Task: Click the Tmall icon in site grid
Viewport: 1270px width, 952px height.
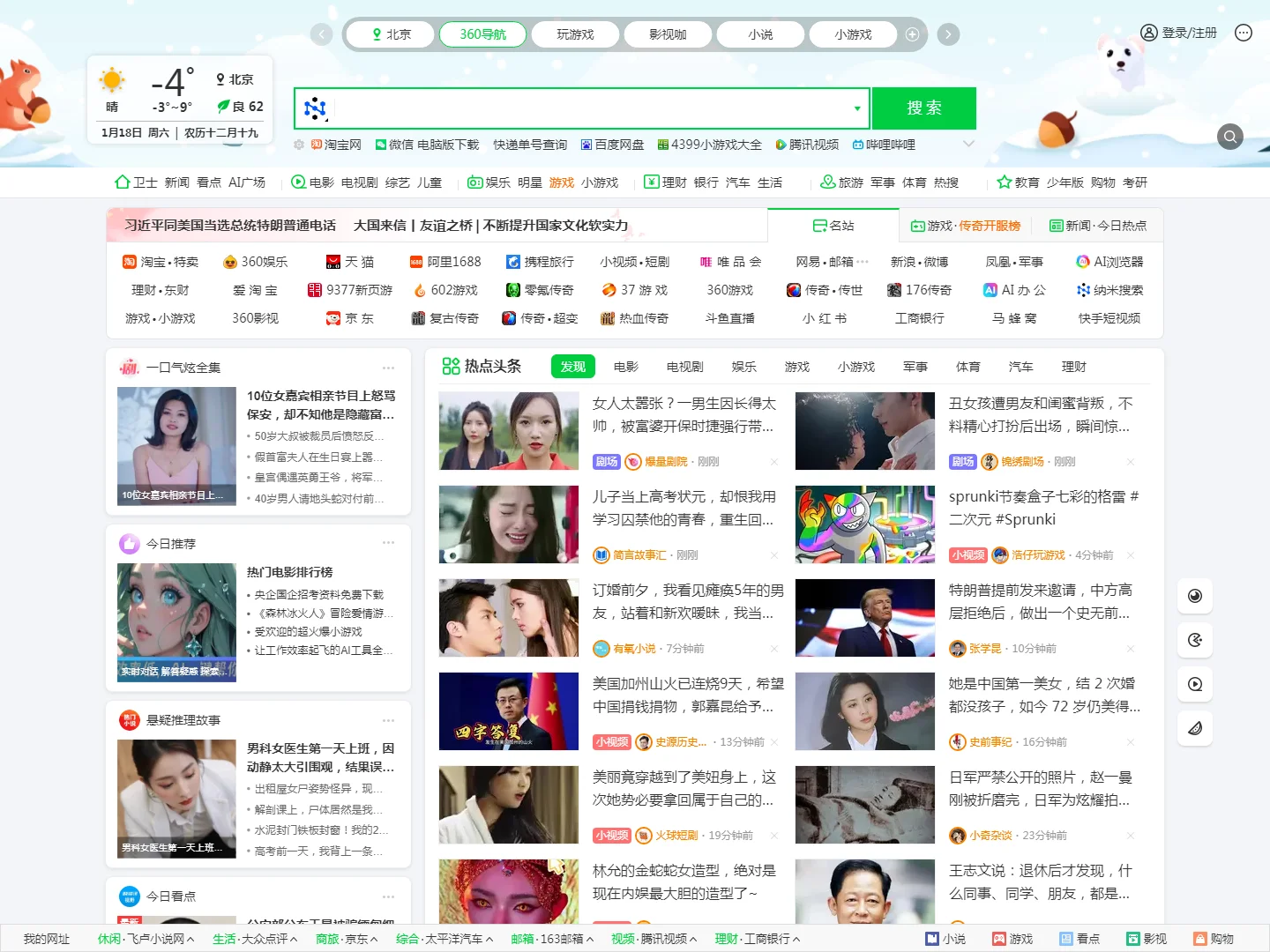Action: [x=333, y=262]
